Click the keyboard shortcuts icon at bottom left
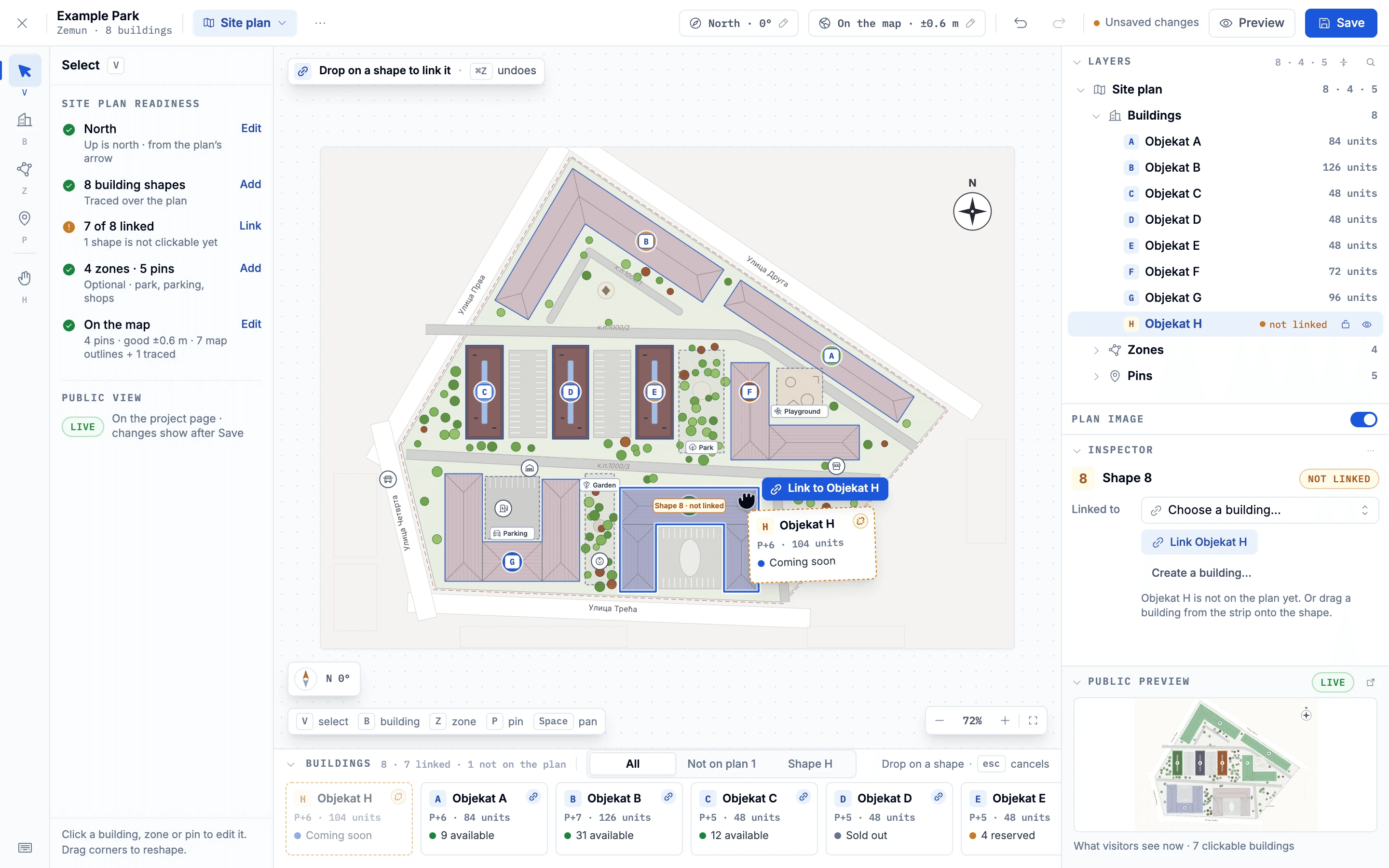This screenshot has height=868, width=1389. [25, 847]
